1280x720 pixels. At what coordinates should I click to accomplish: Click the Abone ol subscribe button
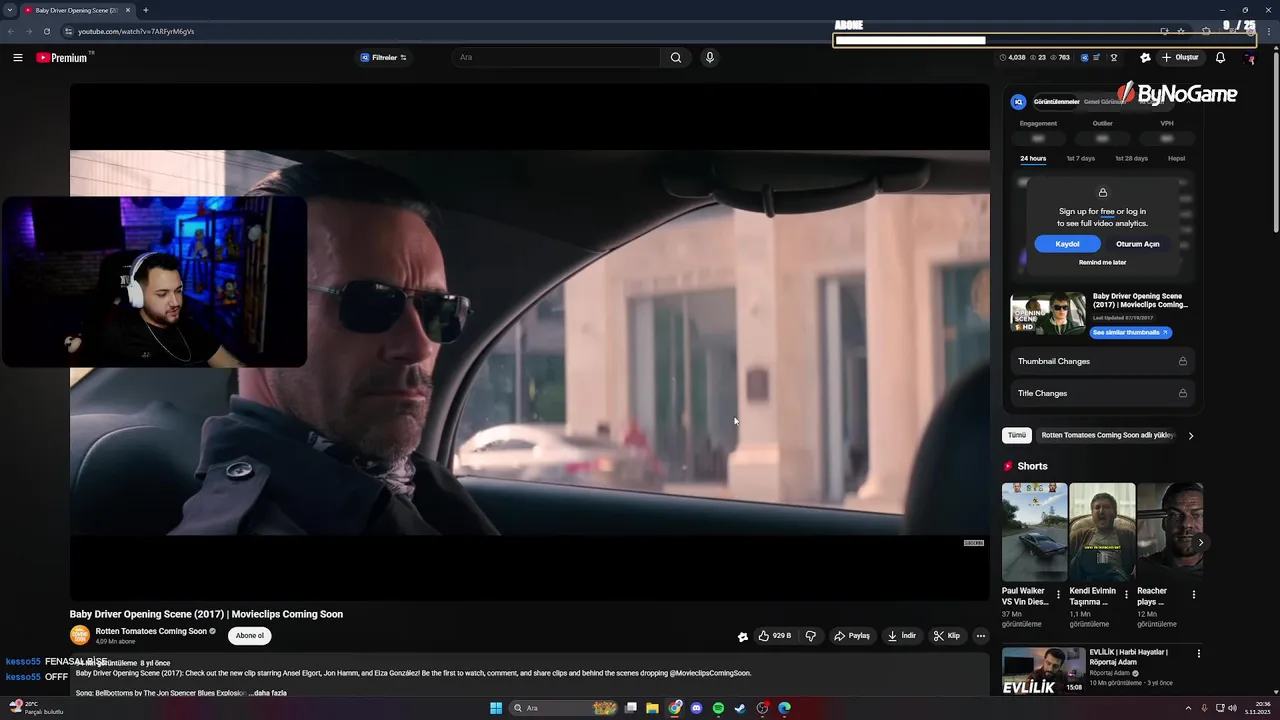point(250,635)
